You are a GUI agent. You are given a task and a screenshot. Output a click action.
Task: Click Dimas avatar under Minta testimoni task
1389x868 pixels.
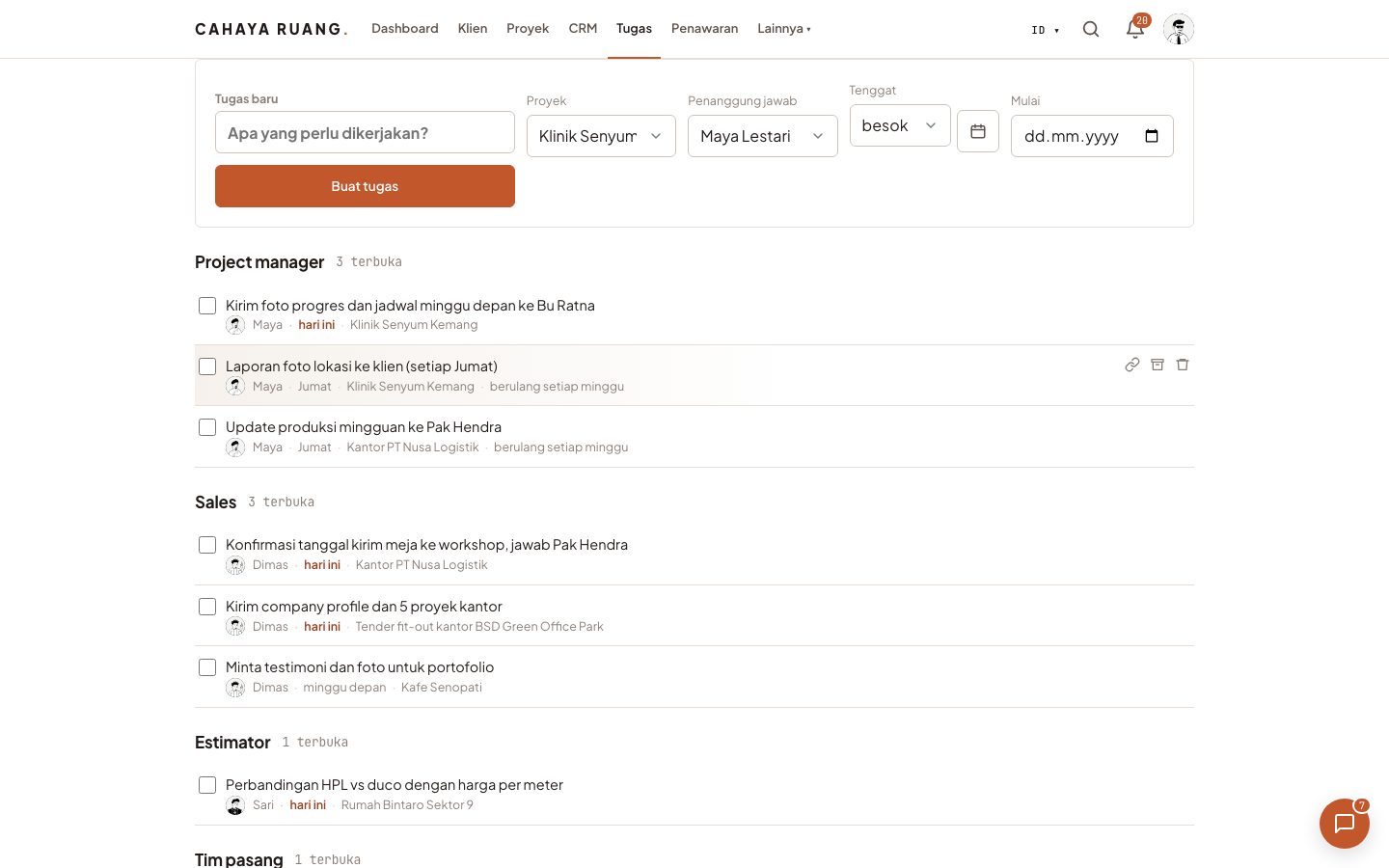coord(235,688)
